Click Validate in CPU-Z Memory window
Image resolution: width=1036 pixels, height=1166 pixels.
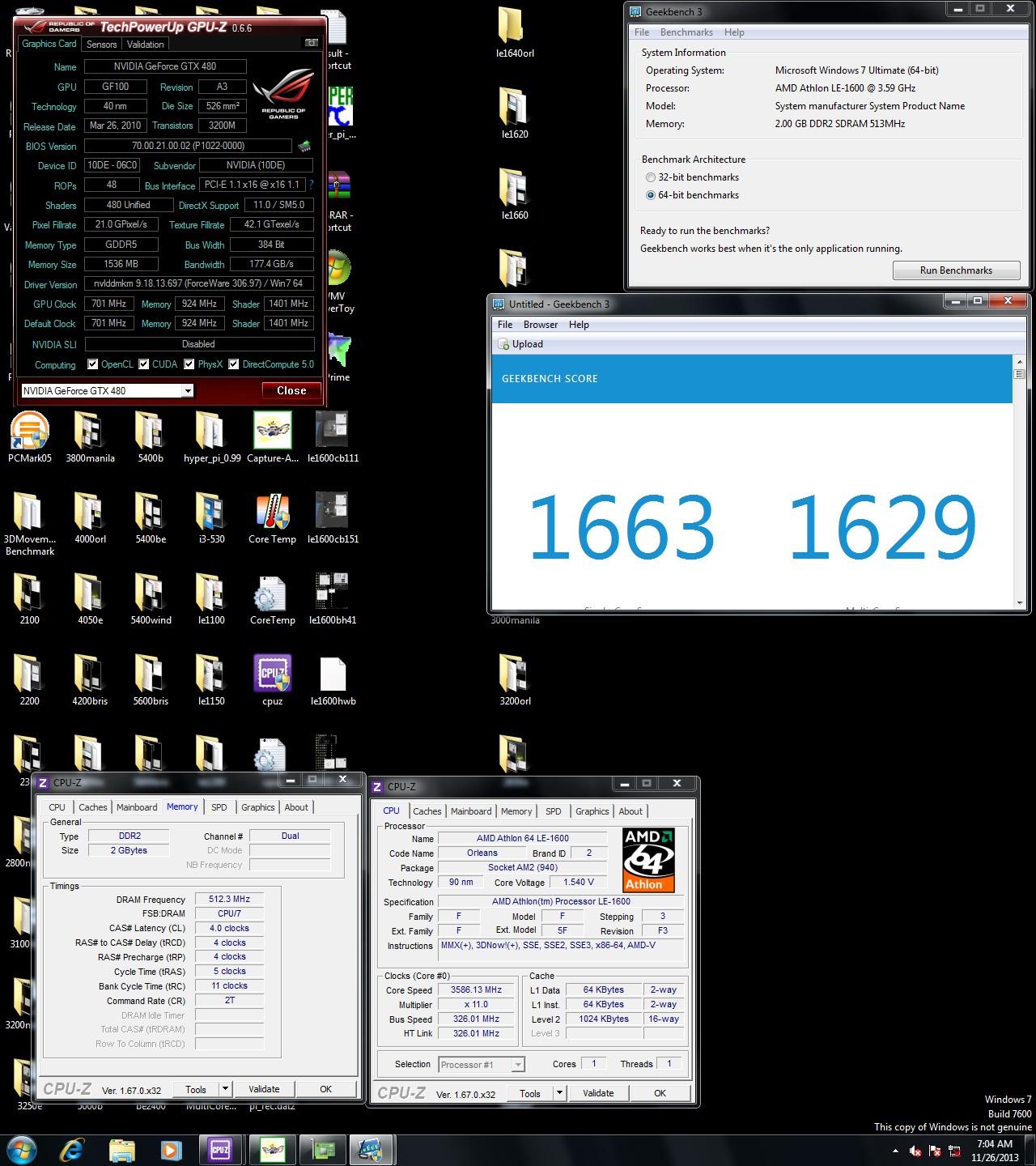pos(264,1089)
